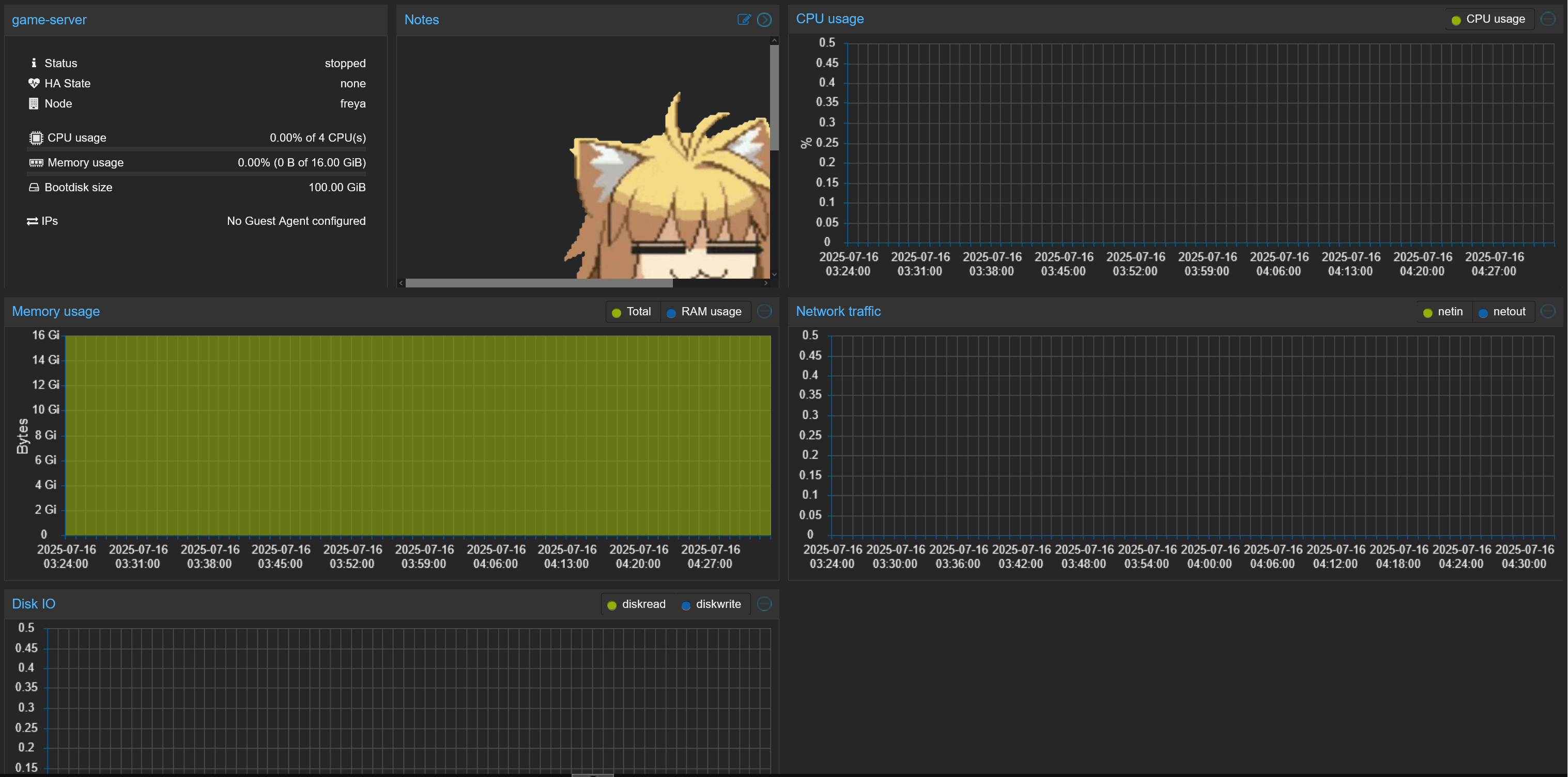This screenshot has width=1568, height=777.
Task: Click the CPU usage chip icon
Action: [x=36, y=138]
